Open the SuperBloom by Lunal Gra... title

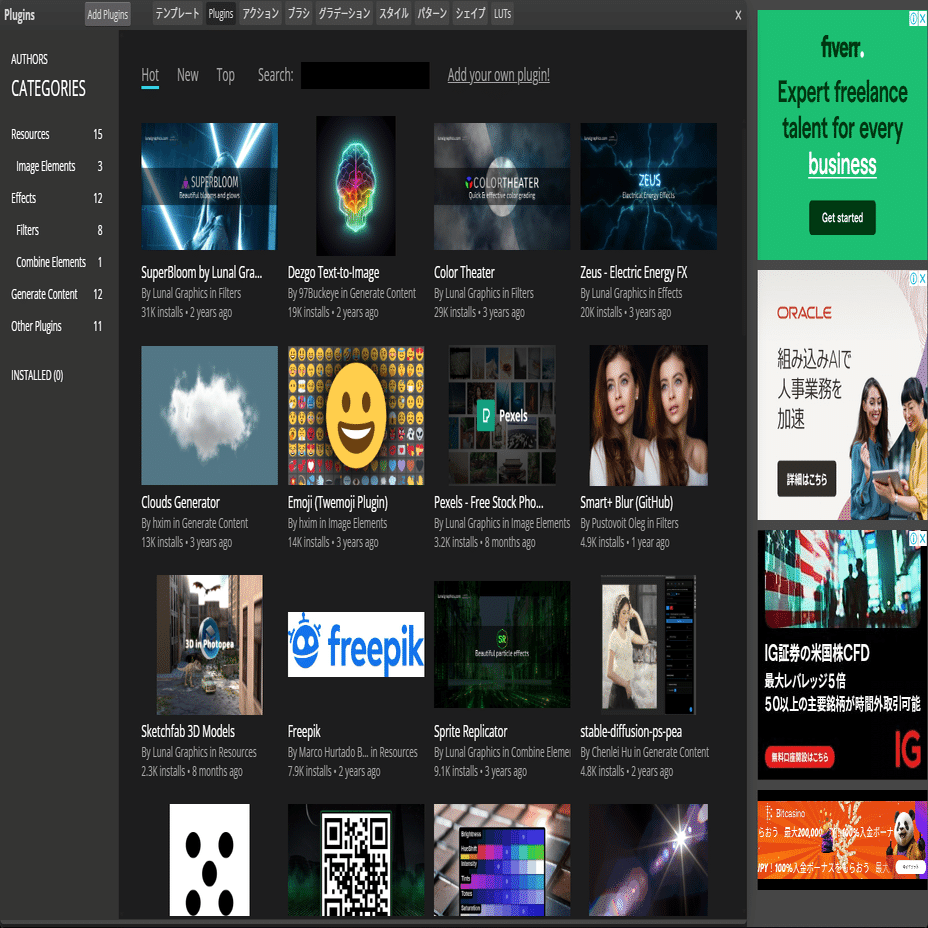click(201, 272)
